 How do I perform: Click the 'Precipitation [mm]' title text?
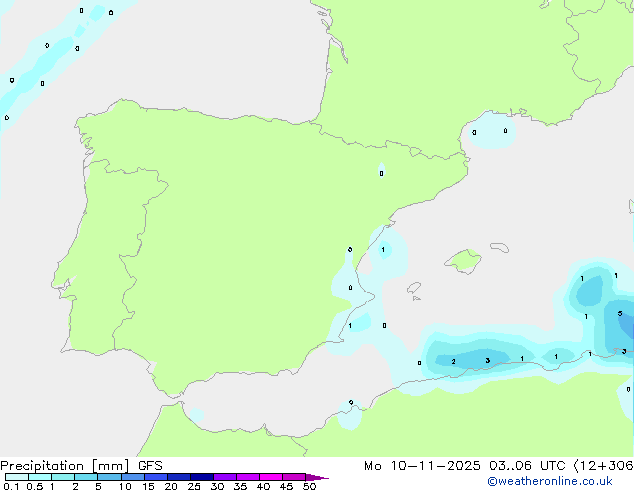click(65, 466)
